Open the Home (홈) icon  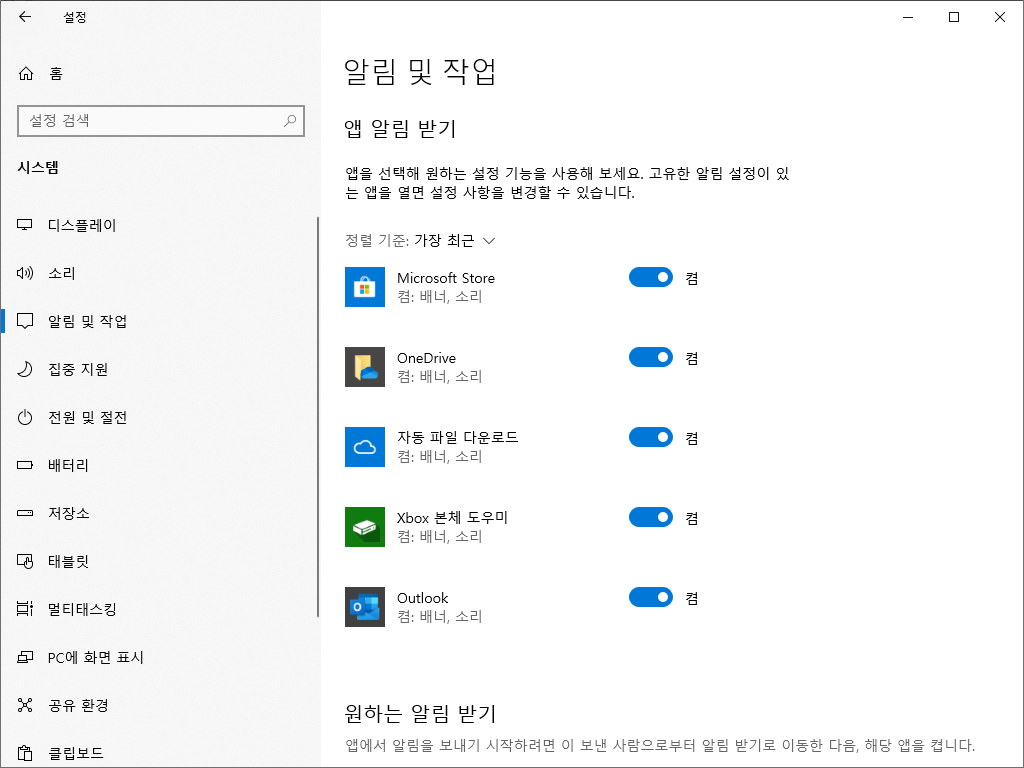[x=25, y=73]
